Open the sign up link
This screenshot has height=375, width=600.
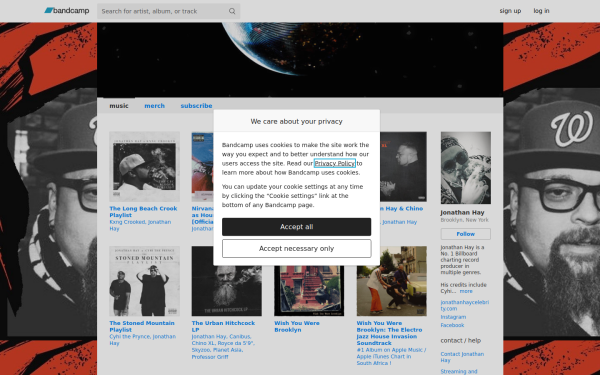pos(510,11)
